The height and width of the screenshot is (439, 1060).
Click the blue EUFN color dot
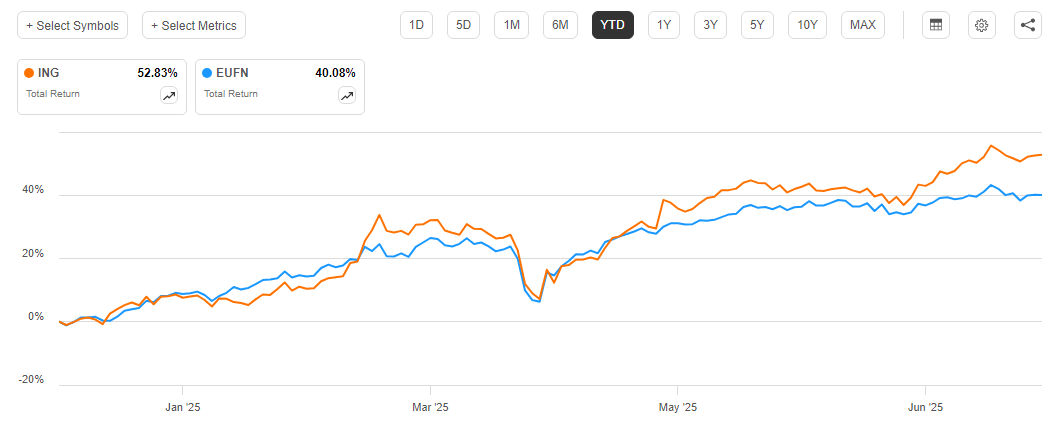click(x=207, y=73)
